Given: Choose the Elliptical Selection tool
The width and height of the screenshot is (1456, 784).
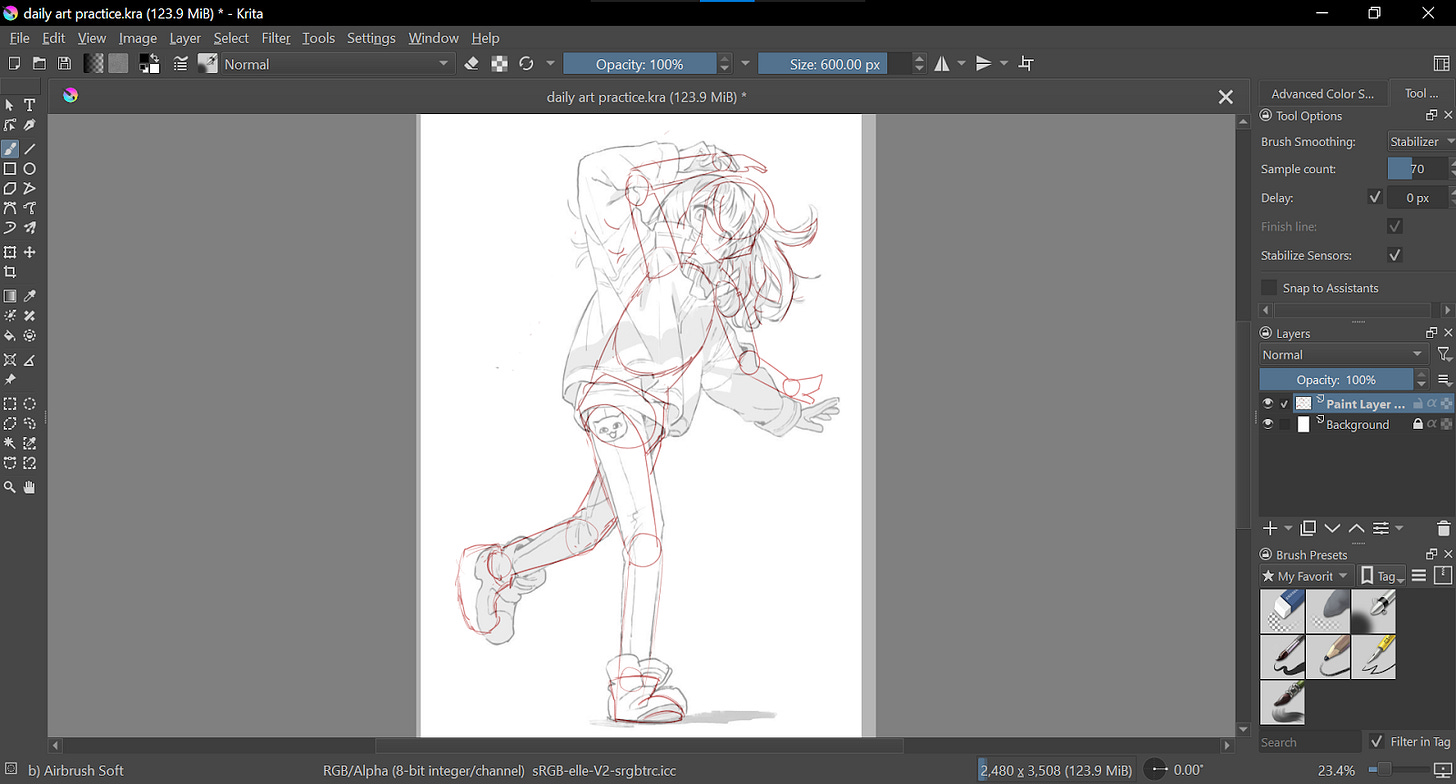Looking at the screenshot, I should pos(30,404).
